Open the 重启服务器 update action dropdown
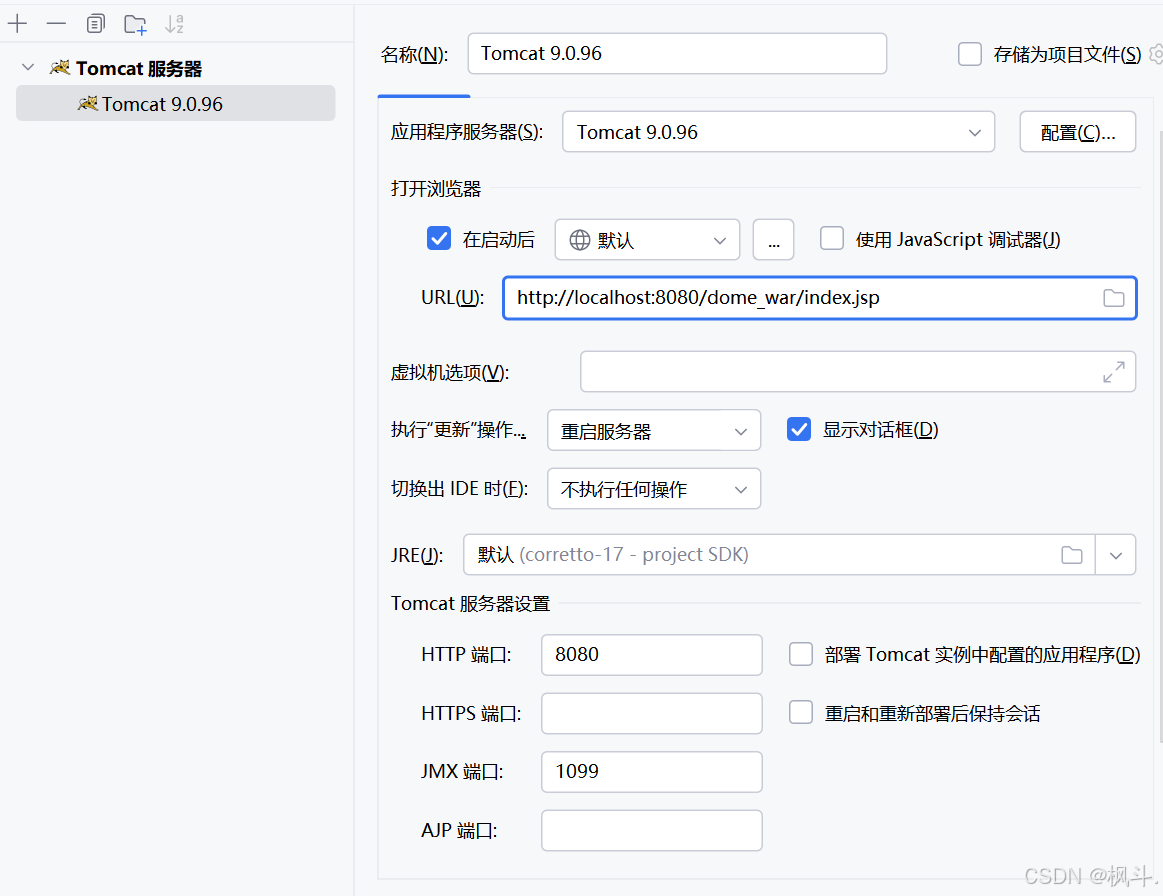The image size is (1163, 896). (x=654, y=430)
